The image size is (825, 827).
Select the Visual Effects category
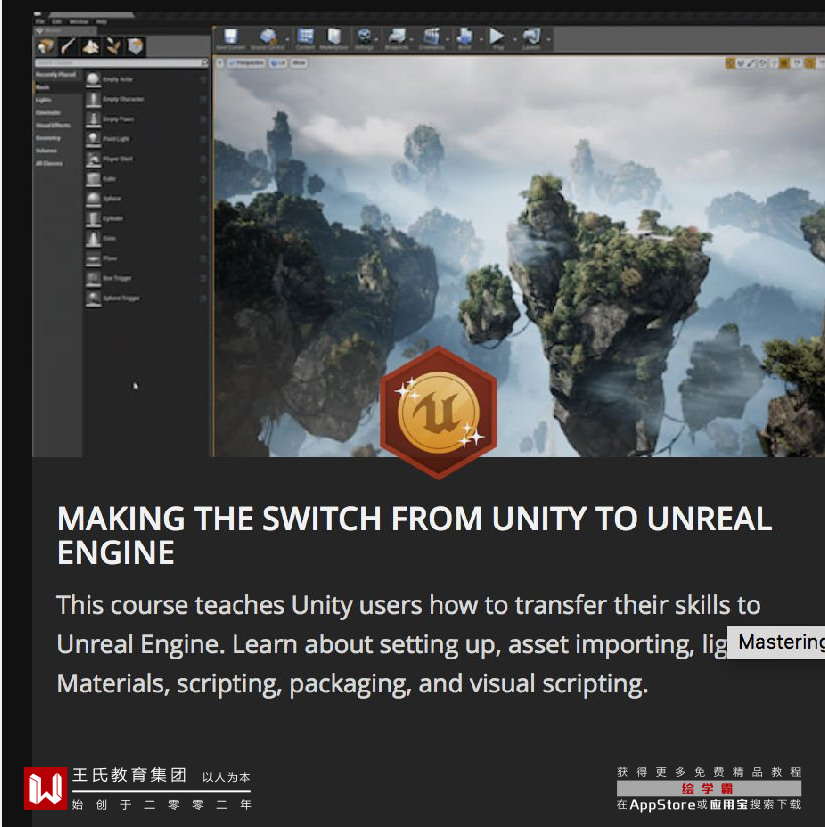click(56, 126)
